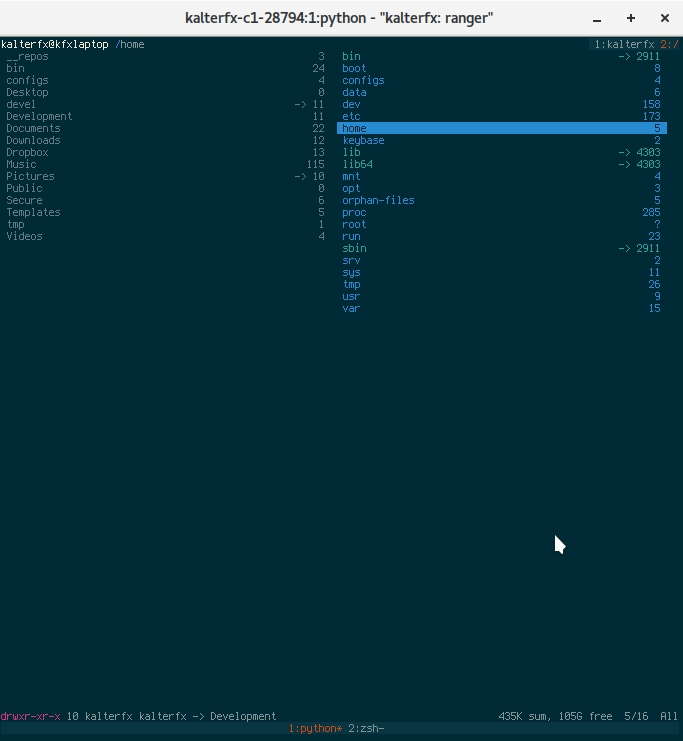
Task: Switch to ranger tab 2:/
Action: (x=669, y=44)
